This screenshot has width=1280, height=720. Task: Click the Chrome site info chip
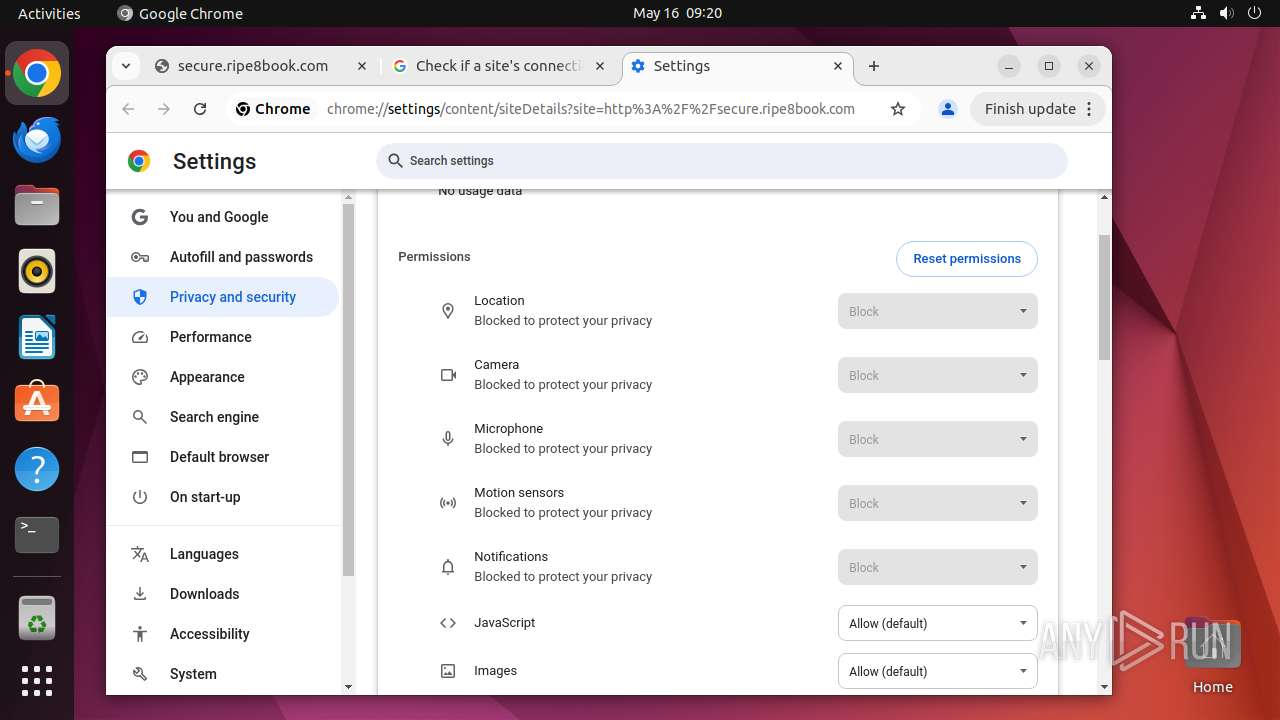coord(273,109)
